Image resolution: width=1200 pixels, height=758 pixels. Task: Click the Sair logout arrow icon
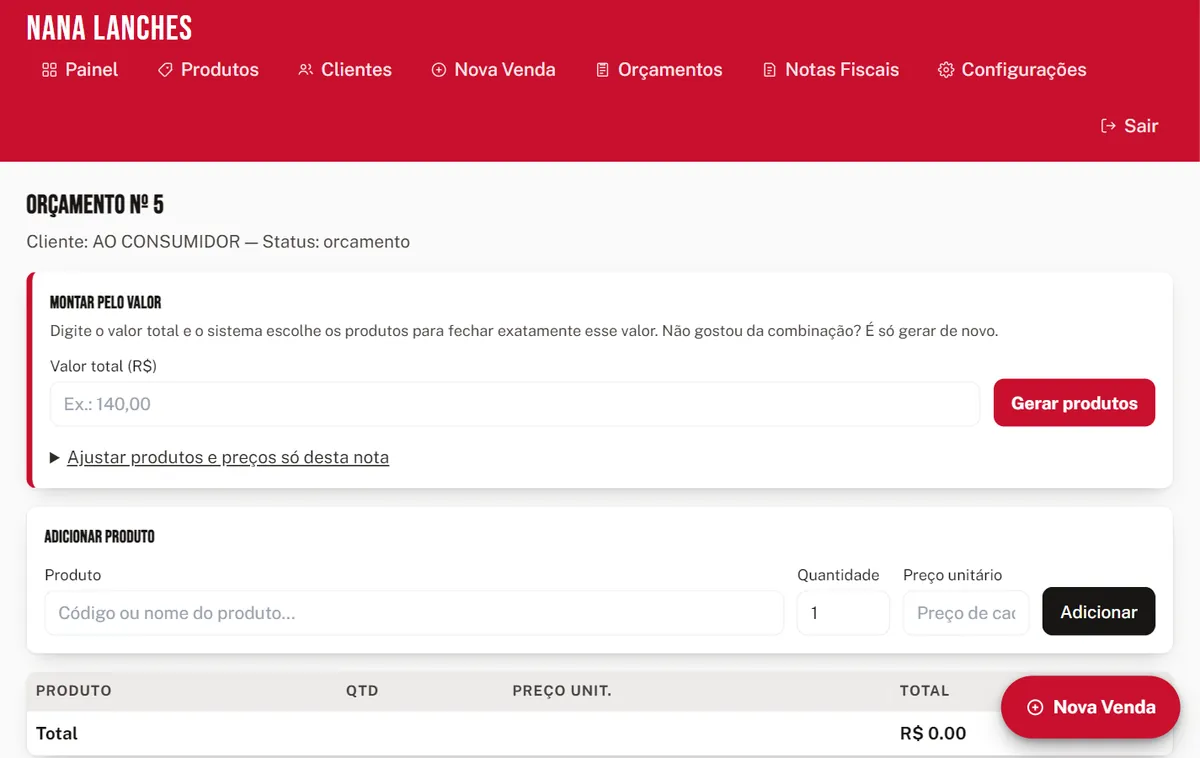point(1108,126)
